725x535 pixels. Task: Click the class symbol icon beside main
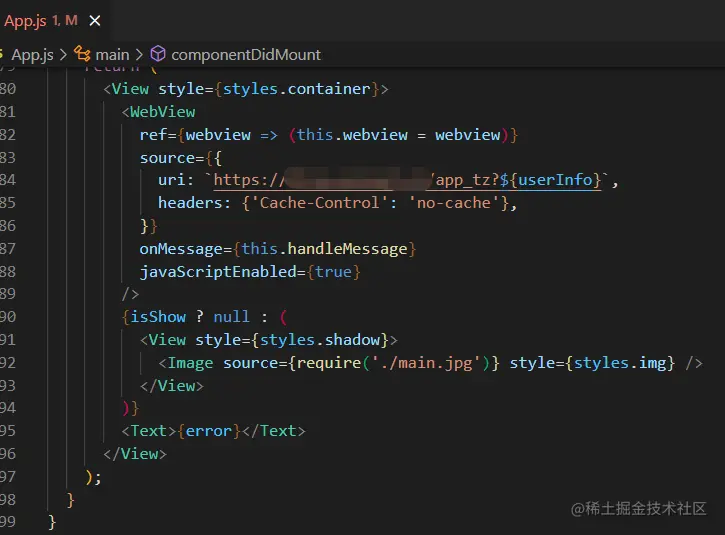(x=82, y=54)
